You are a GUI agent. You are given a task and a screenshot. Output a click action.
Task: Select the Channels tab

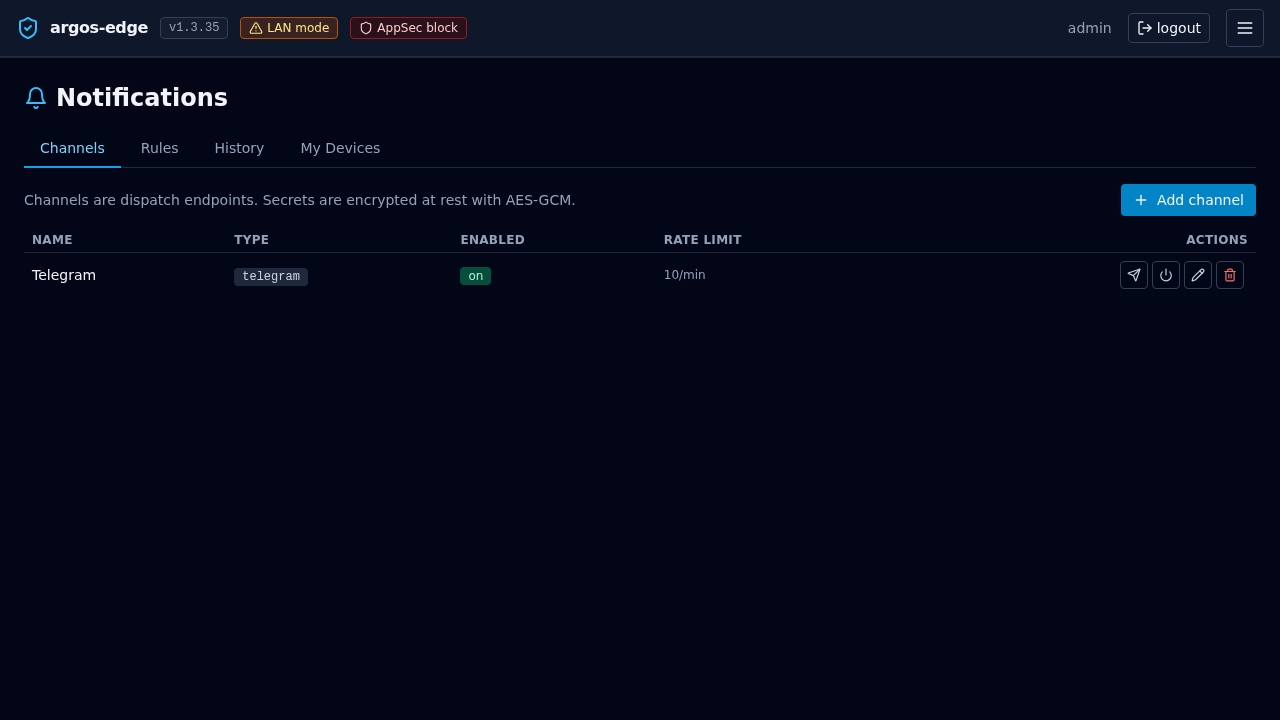pyautogui.click(x=72, y=148)
